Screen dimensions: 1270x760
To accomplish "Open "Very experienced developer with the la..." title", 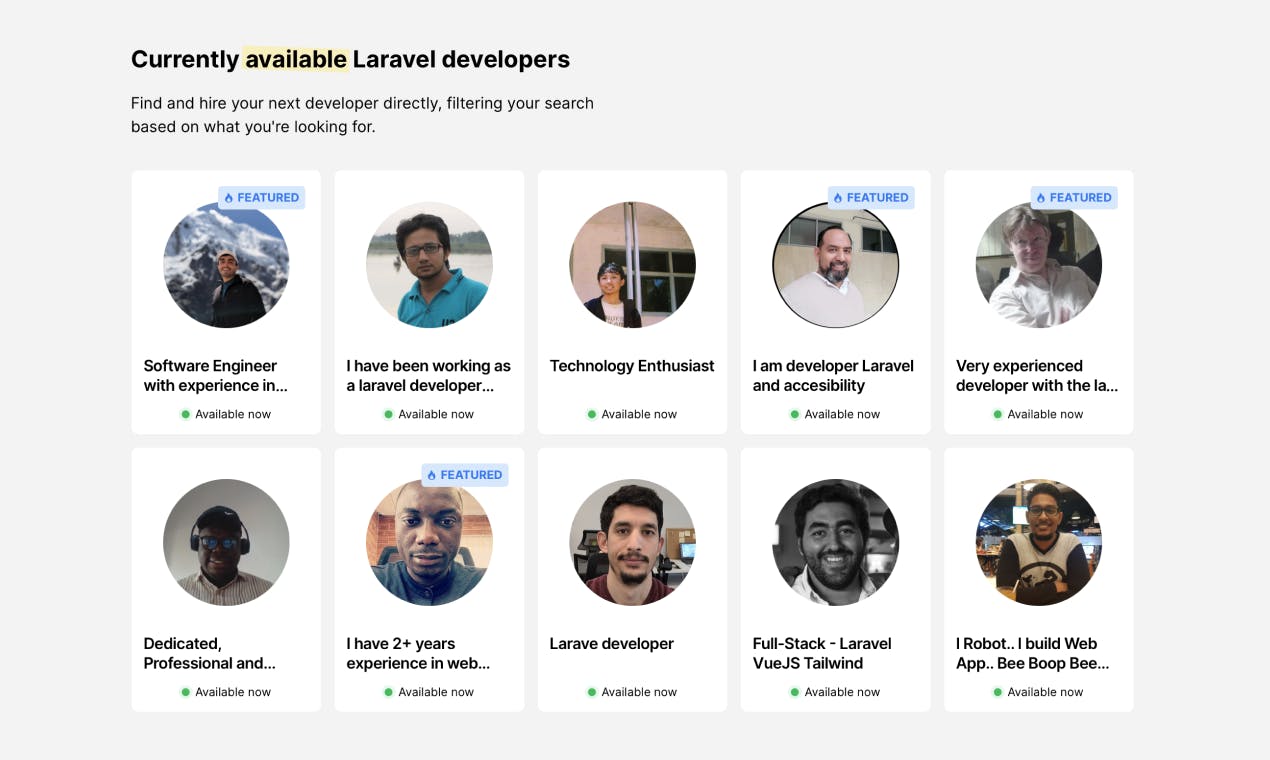I will pos(1037,376).
